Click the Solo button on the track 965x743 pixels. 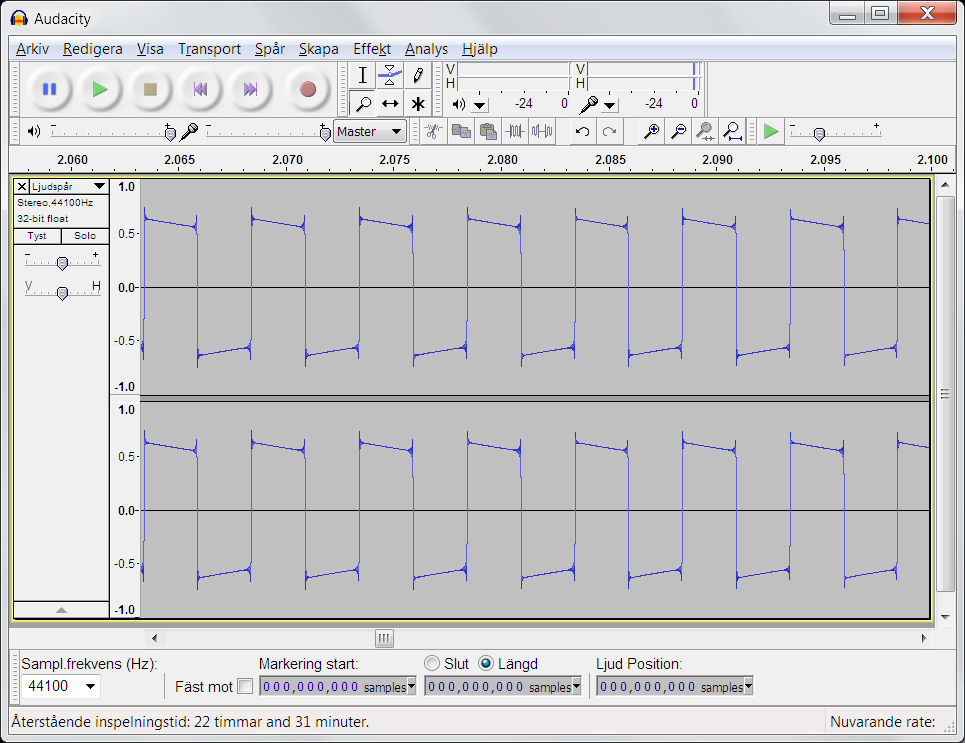[85, 236]
